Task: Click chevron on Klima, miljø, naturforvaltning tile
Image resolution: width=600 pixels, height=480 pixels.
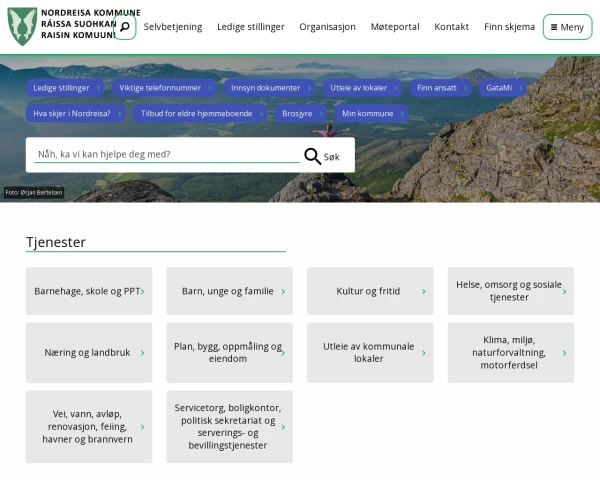Action: (564, 352)
